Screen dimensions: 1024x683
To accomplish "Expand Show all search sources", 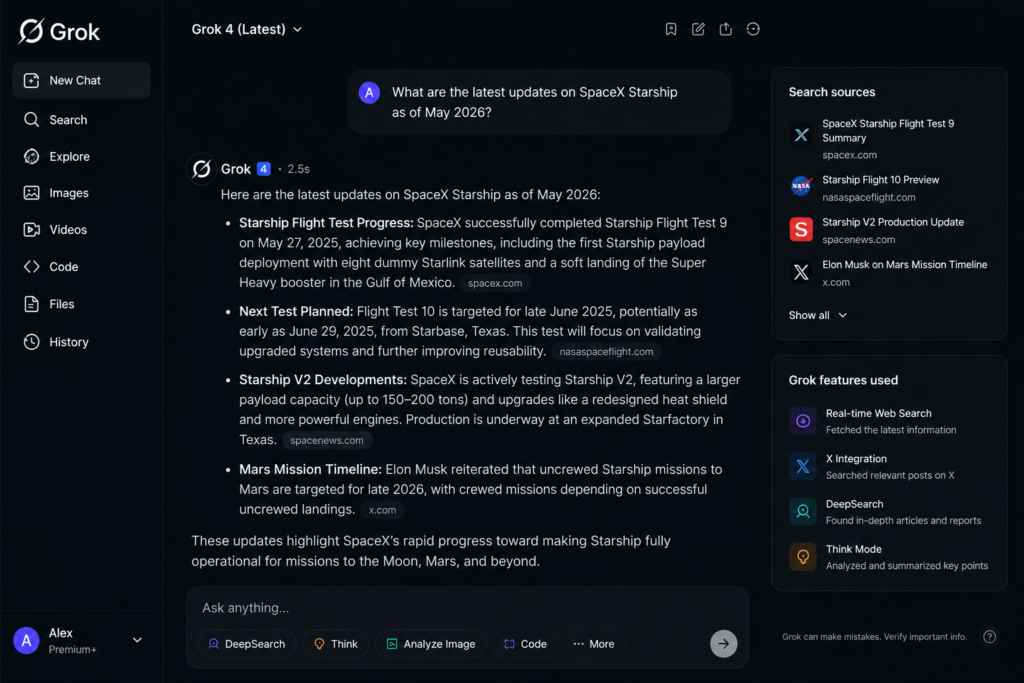I will 818,315.
